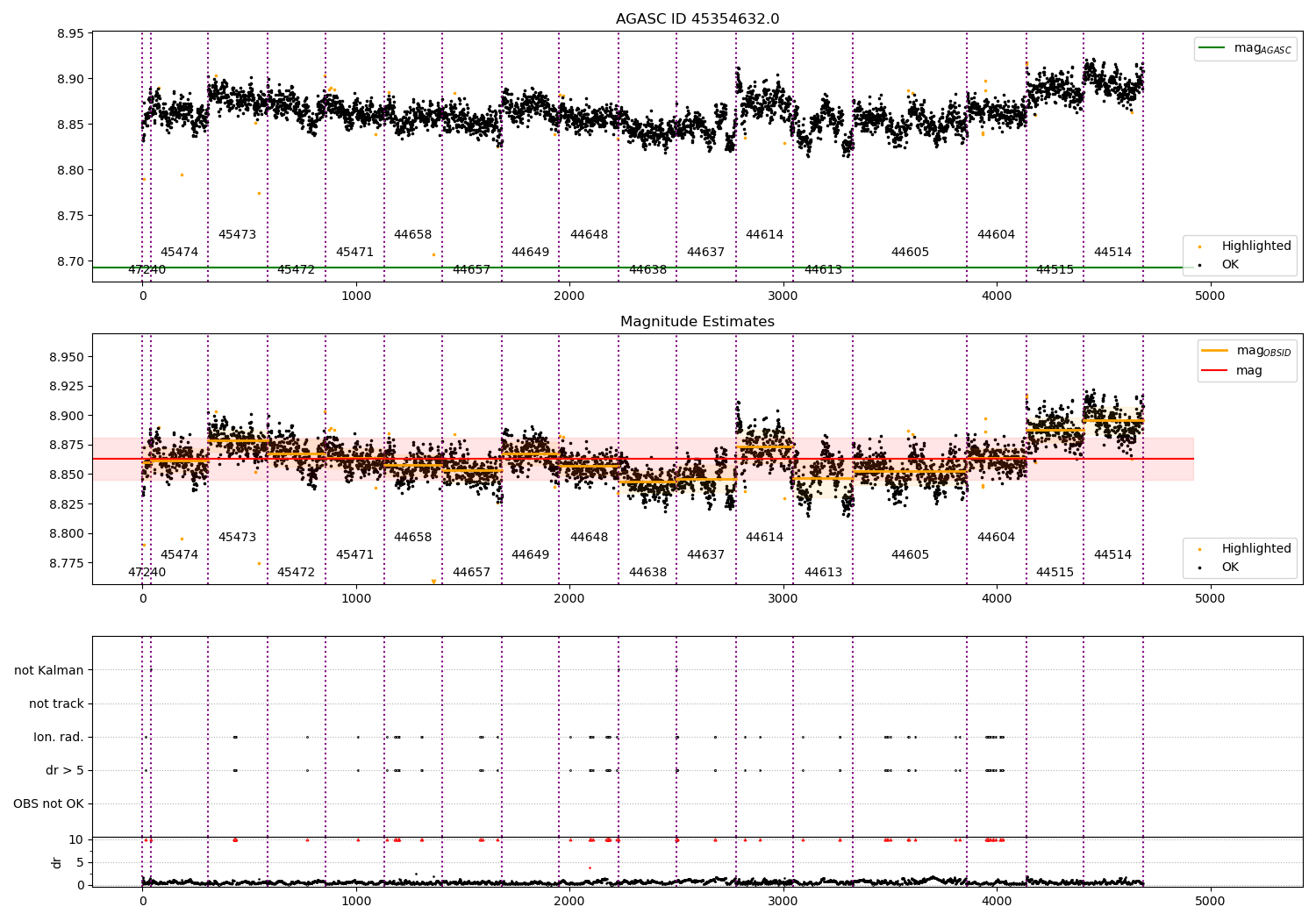Click the orange mag OBSID legend line

point(1214,351)
